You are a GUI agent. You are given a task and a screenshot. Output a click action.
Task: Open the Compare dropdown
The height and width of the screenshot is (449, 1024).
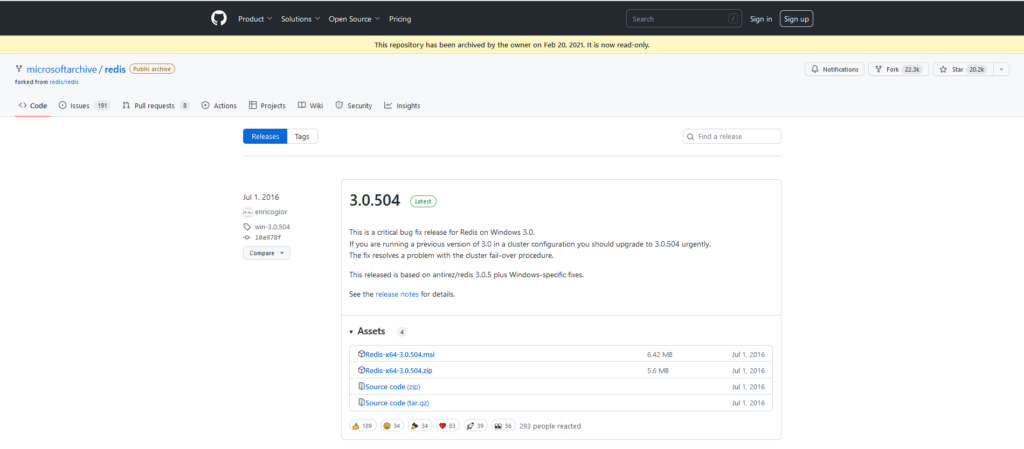(266, 253)
